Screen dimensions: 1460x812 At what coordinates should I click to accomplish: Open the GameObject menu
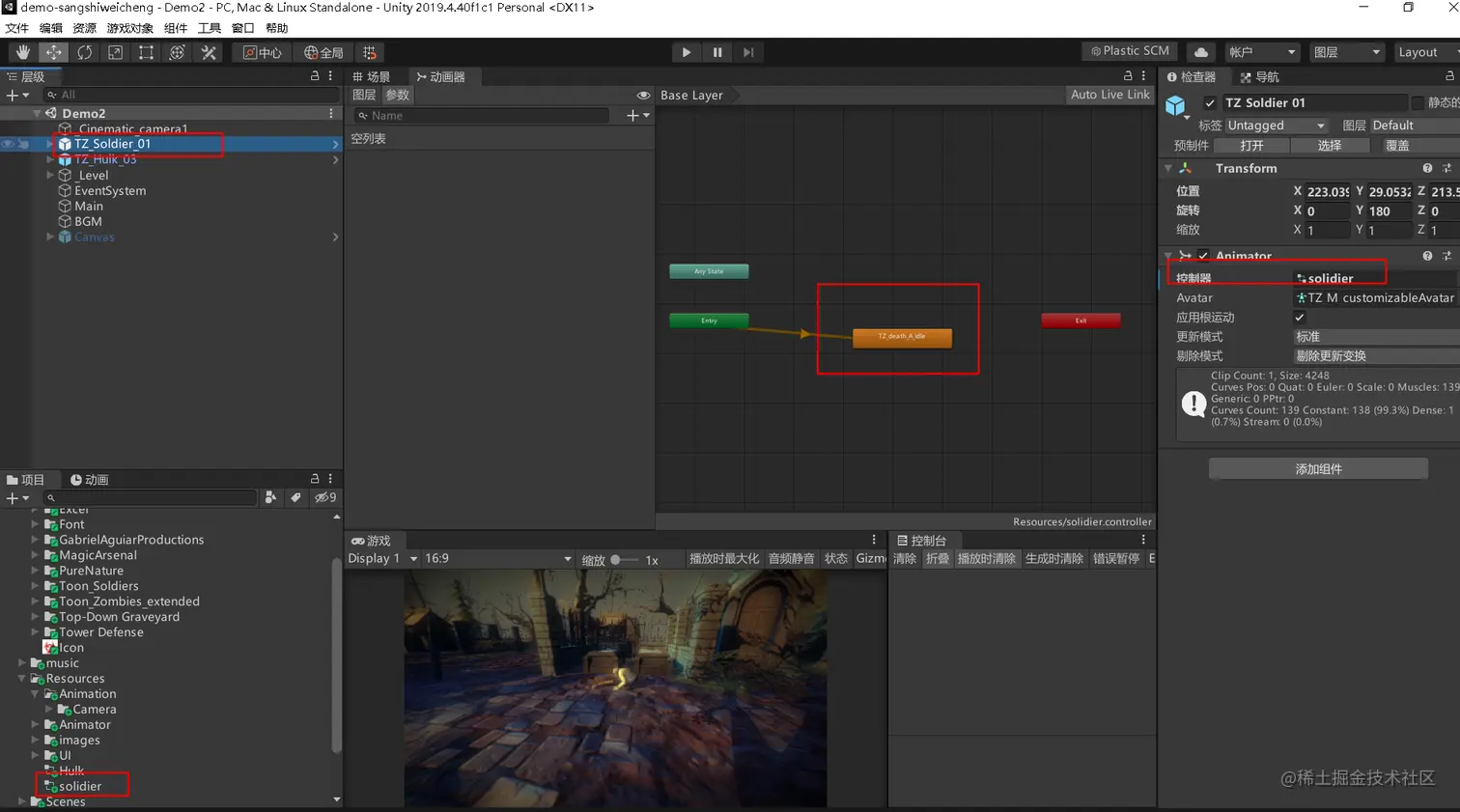click(129, 28)
